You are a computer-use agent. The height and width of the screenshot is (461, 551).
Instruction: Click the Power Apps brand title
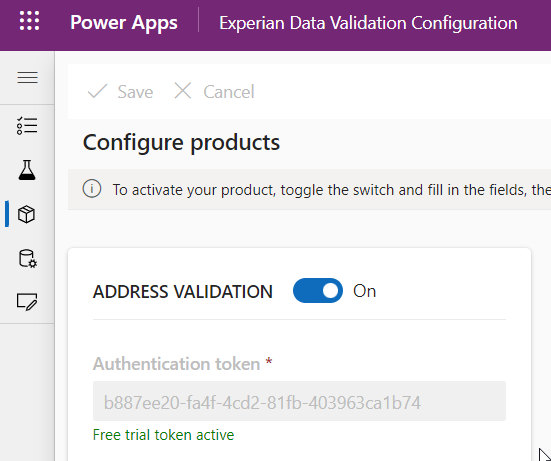(x=124, y=23)
